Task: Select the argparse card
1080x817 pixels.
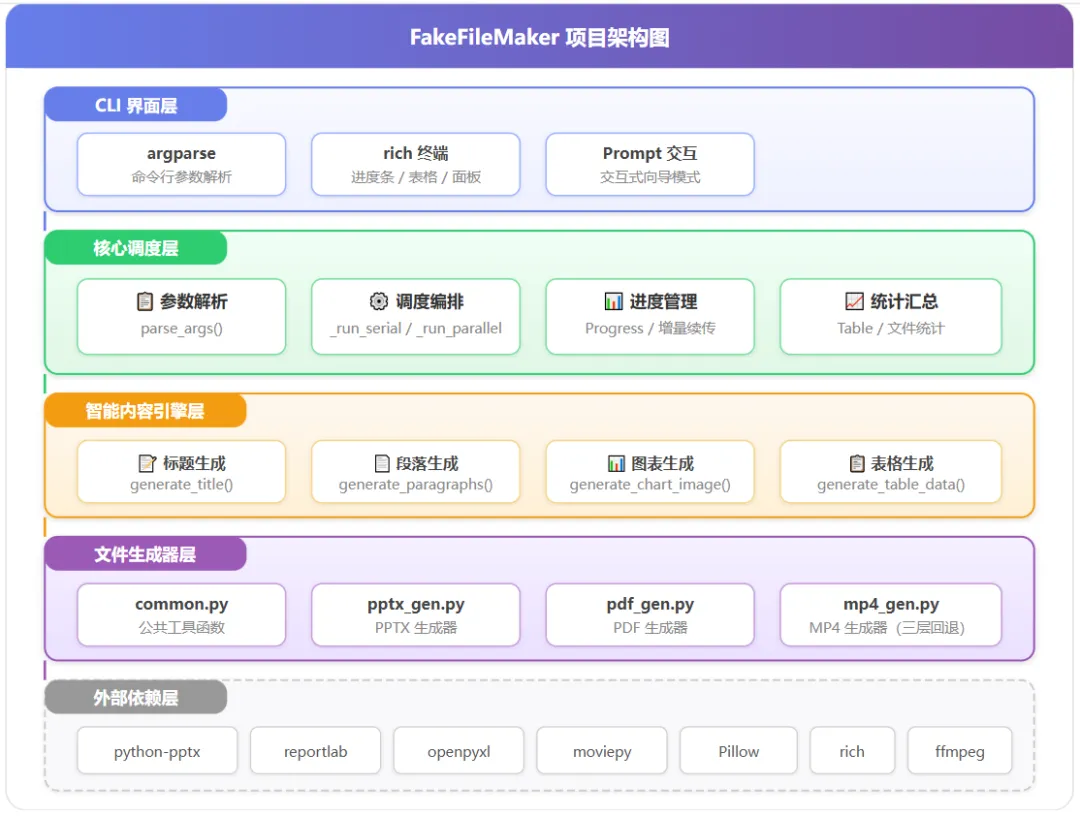Action: [181, 165]
